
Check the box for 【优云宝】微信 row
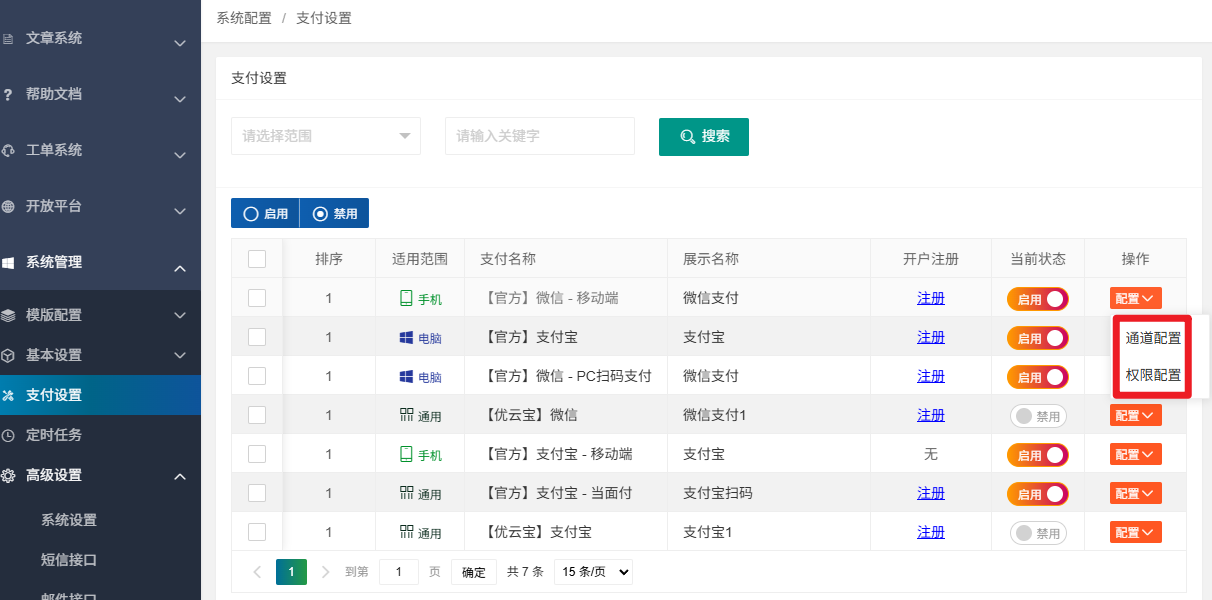[x=257, y=415]
